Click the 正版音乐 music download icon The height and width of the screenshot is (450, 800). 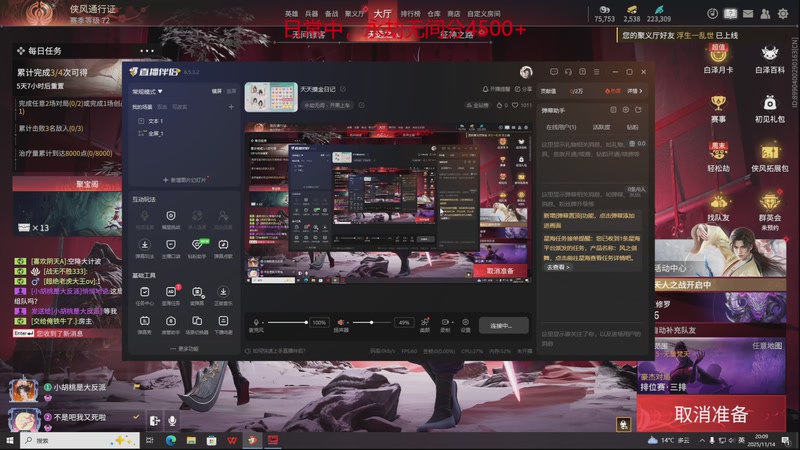pyautogui.click(x=223, y=295)
